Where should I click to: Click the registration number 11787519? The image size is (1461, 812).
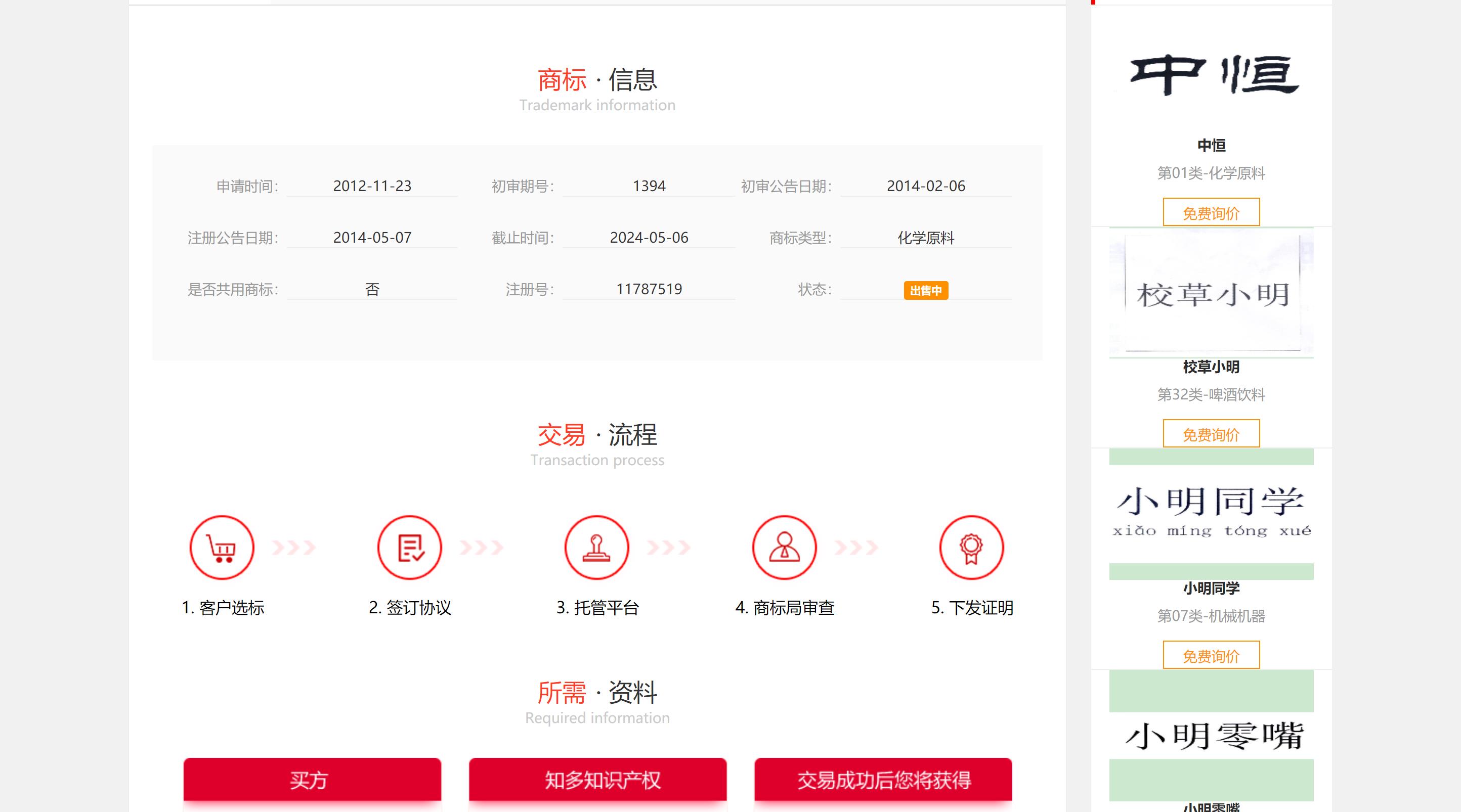click(649, 289)
